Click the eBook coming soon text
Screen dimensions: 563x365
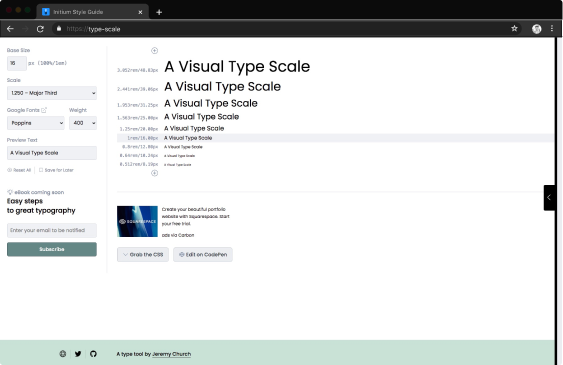point(39,192)
